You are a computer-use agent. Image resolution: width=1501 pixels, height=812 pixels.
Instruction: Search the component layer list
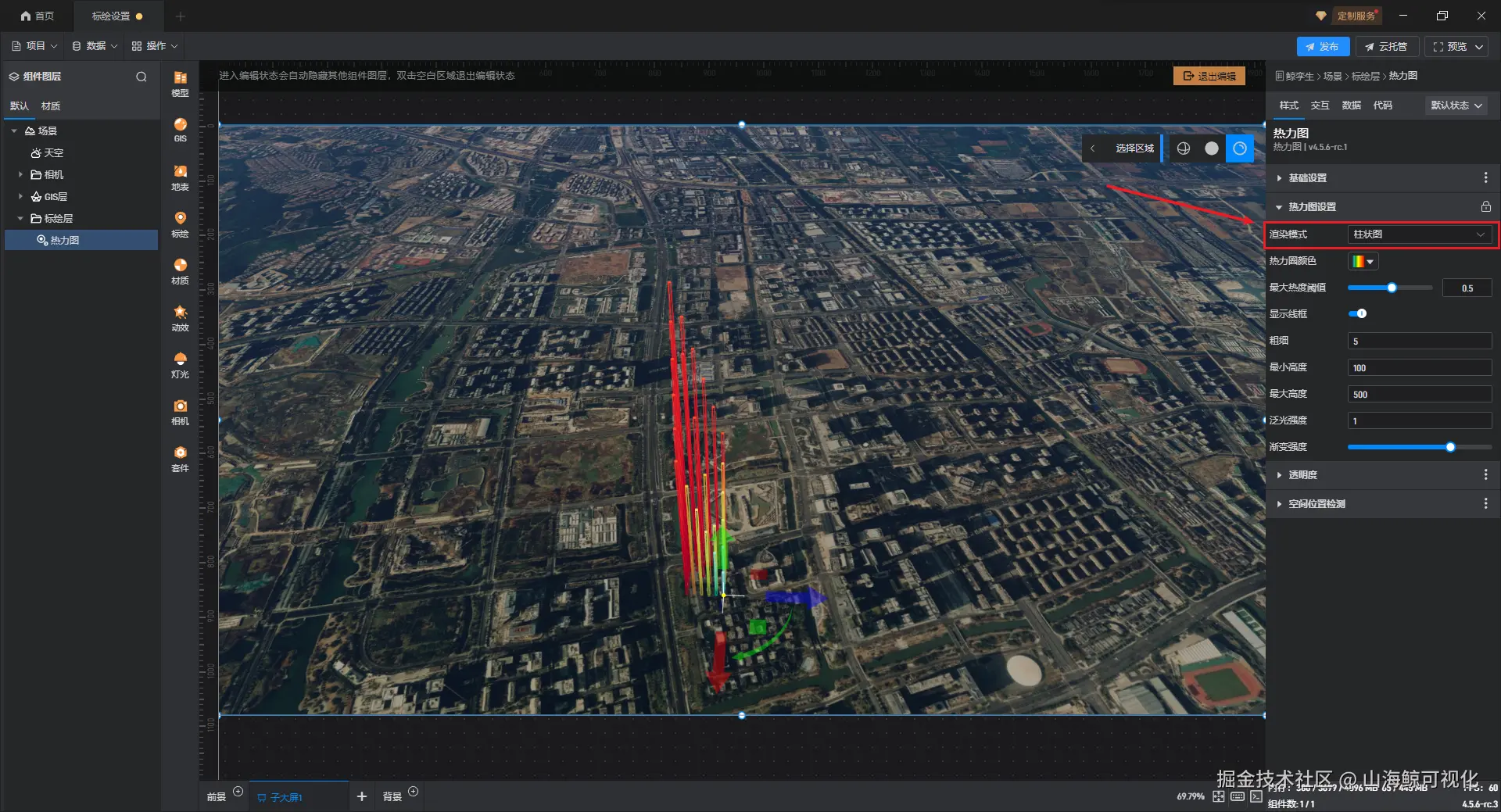[x=142, y=77]
